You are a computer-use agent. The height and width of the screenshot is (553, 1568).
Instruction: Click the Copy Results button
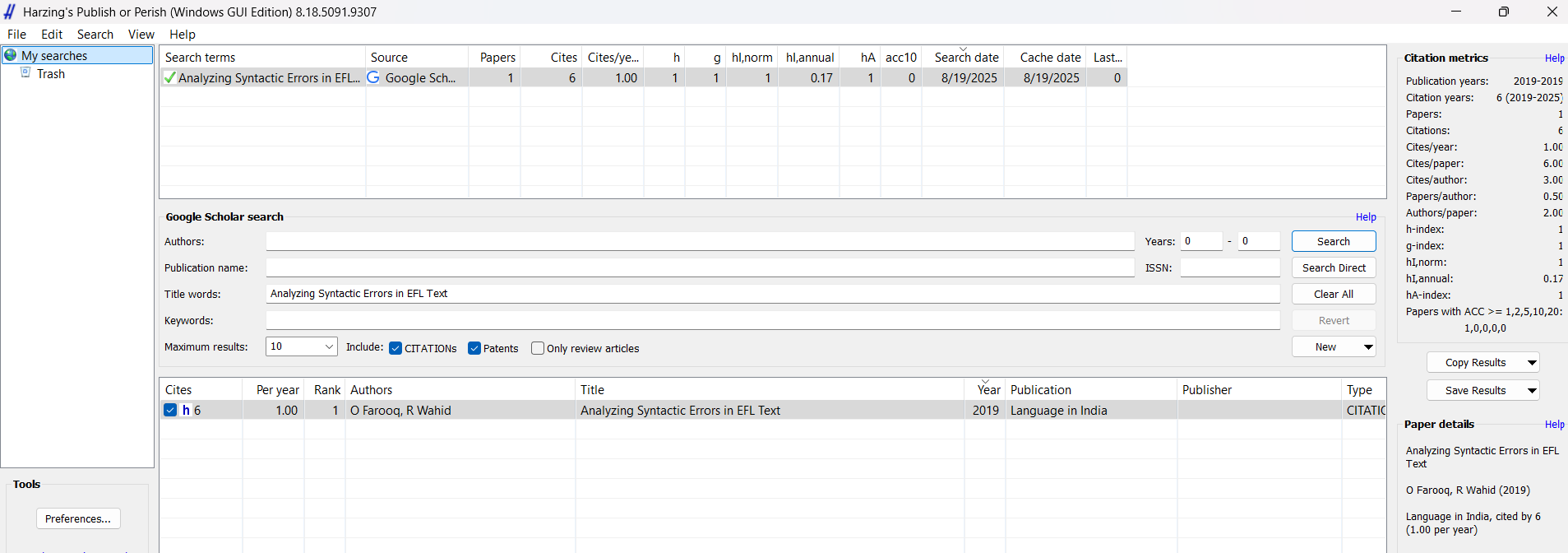click(1475, 363)
